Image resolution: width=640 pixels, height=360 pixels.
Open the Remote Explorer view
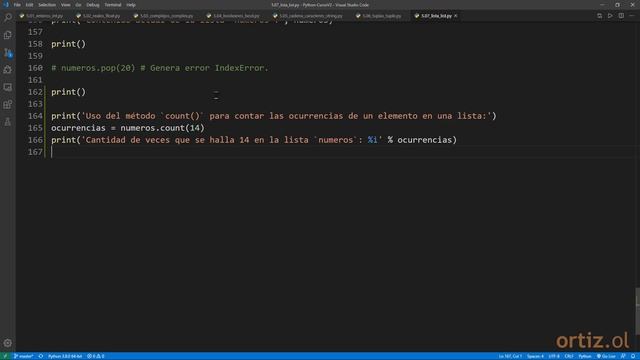(8, 87)
